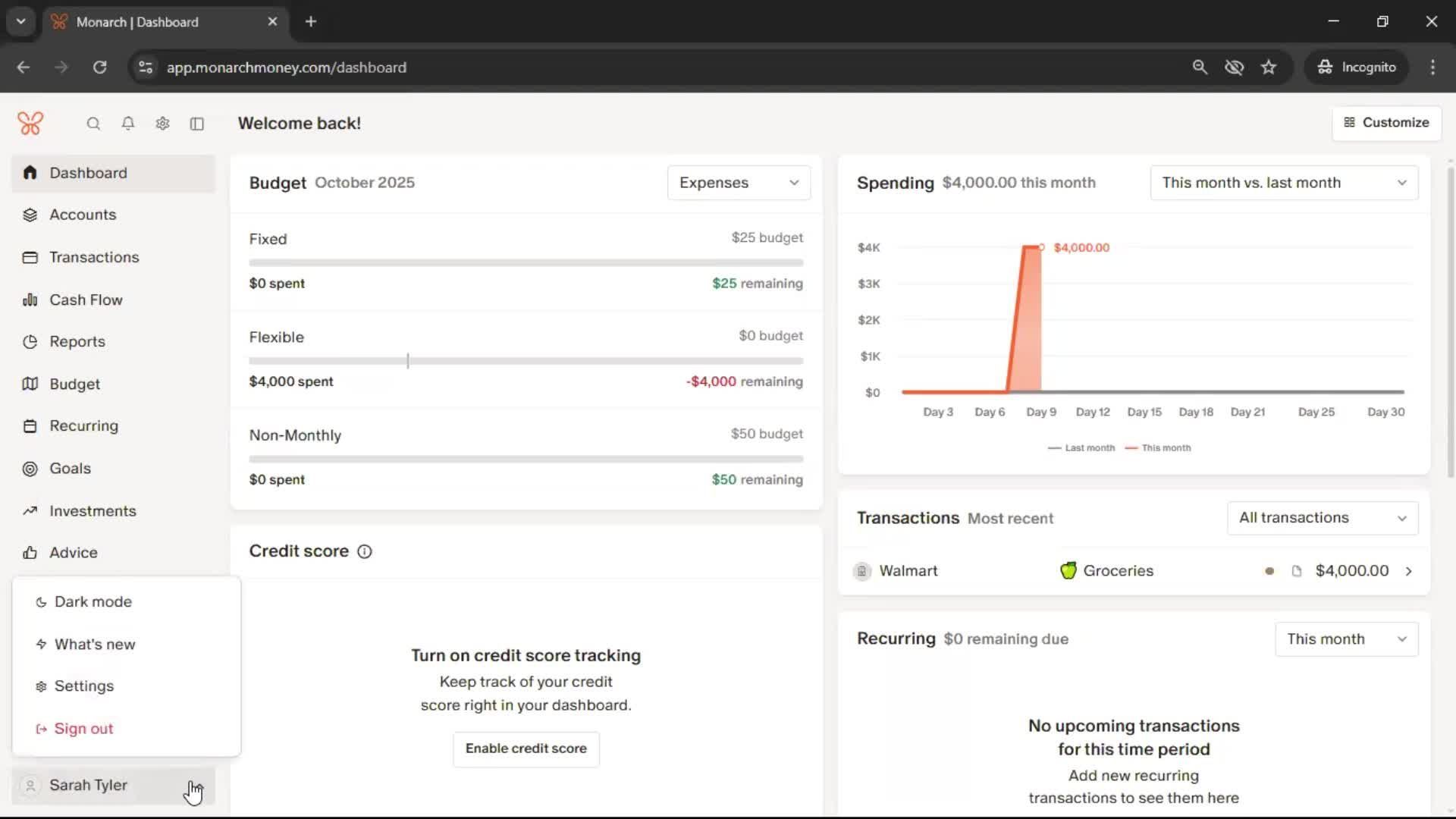The image size is (1456, 819).
Task: Toggle Dark mode in the user menu
Action: click(x=93, y=602)
